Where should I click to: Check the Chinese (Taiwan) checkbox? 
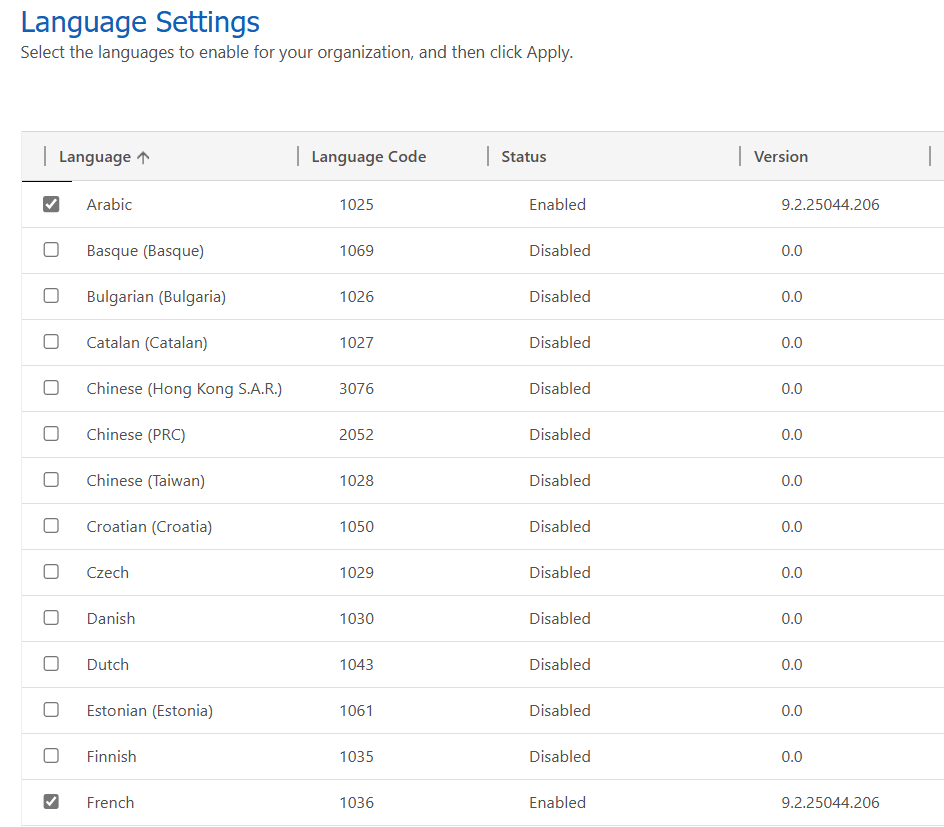51,479
